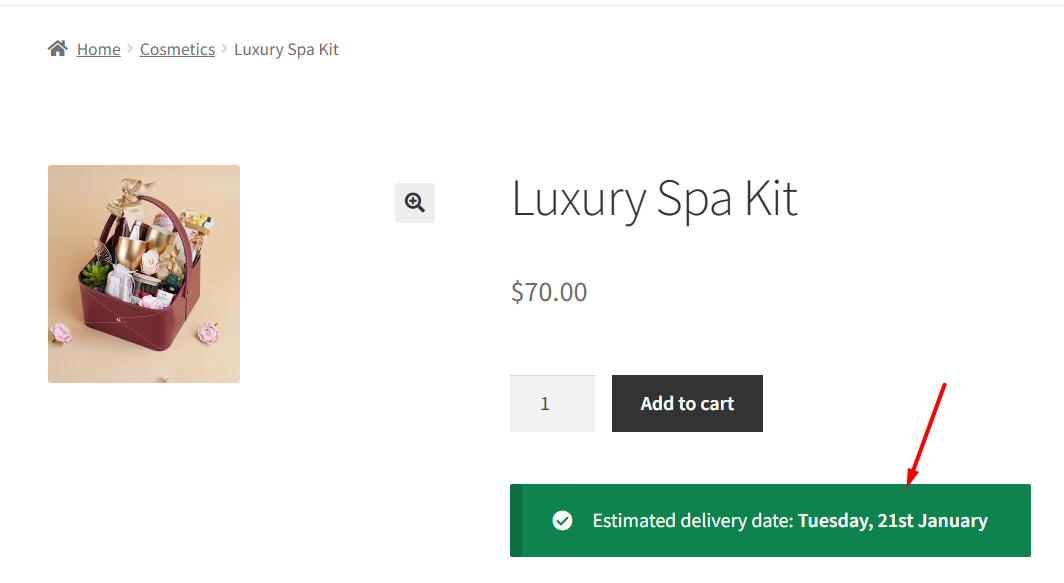Open the spa kit basket product photo
Image resolution: width=1064 pixels, height=583 pixels.
pyautogui.click(x=144, y=273)
